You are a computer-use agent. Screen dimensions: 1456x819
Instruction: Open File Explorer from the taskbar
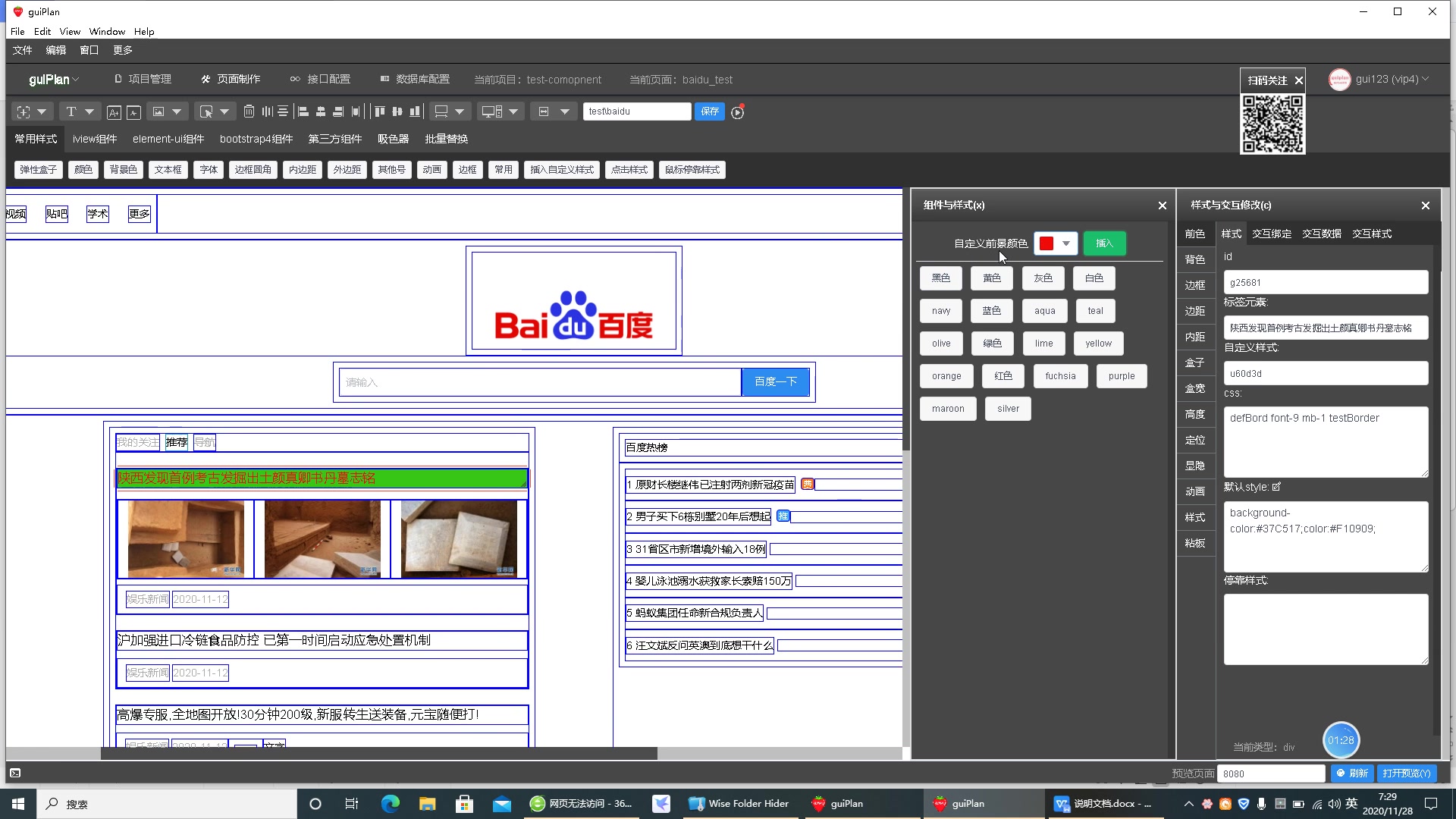click(x=428, y=804)
